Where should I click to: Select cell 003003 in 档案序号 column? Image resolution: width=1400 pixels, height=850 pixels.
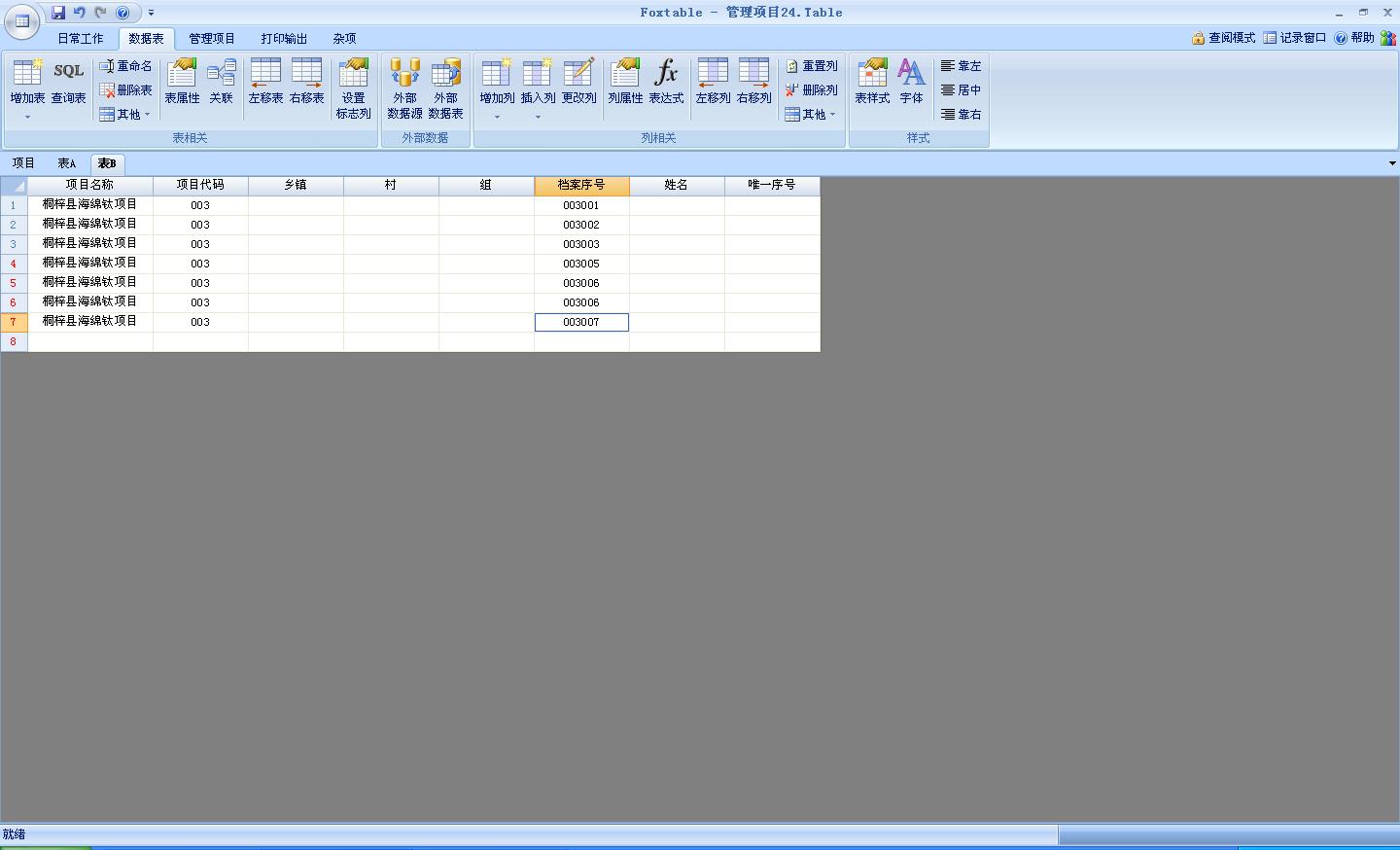(581, 244)
